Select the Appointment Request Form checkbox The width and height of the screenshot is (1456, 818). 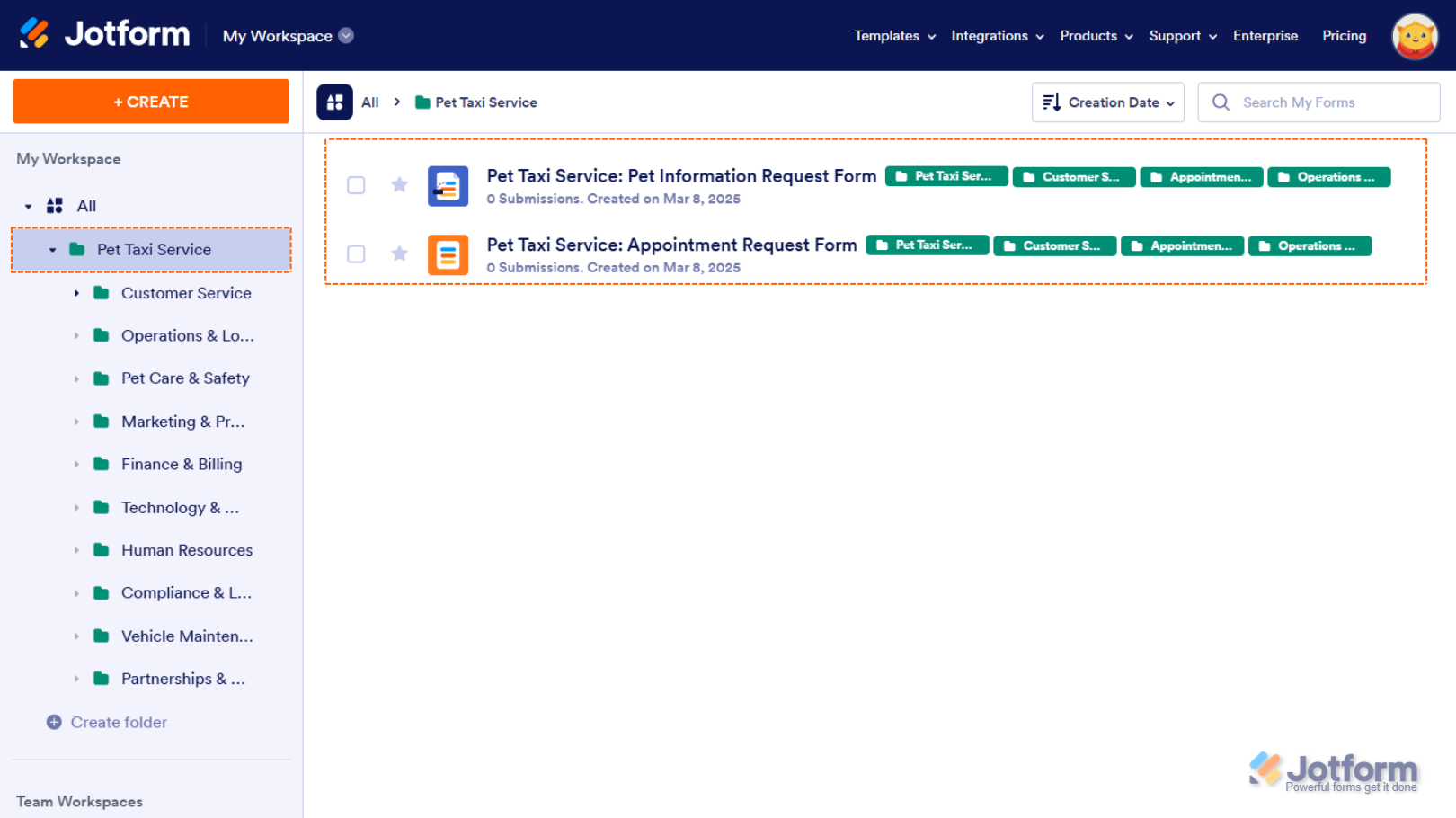click(356, 254)
